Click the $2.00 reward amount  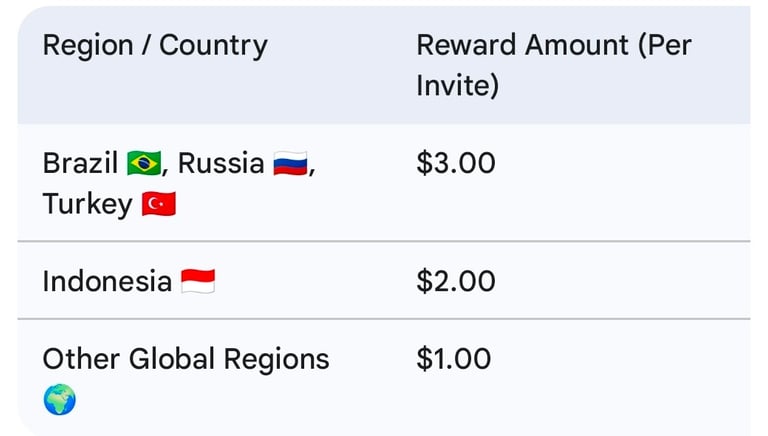click(x=455, y=281)
